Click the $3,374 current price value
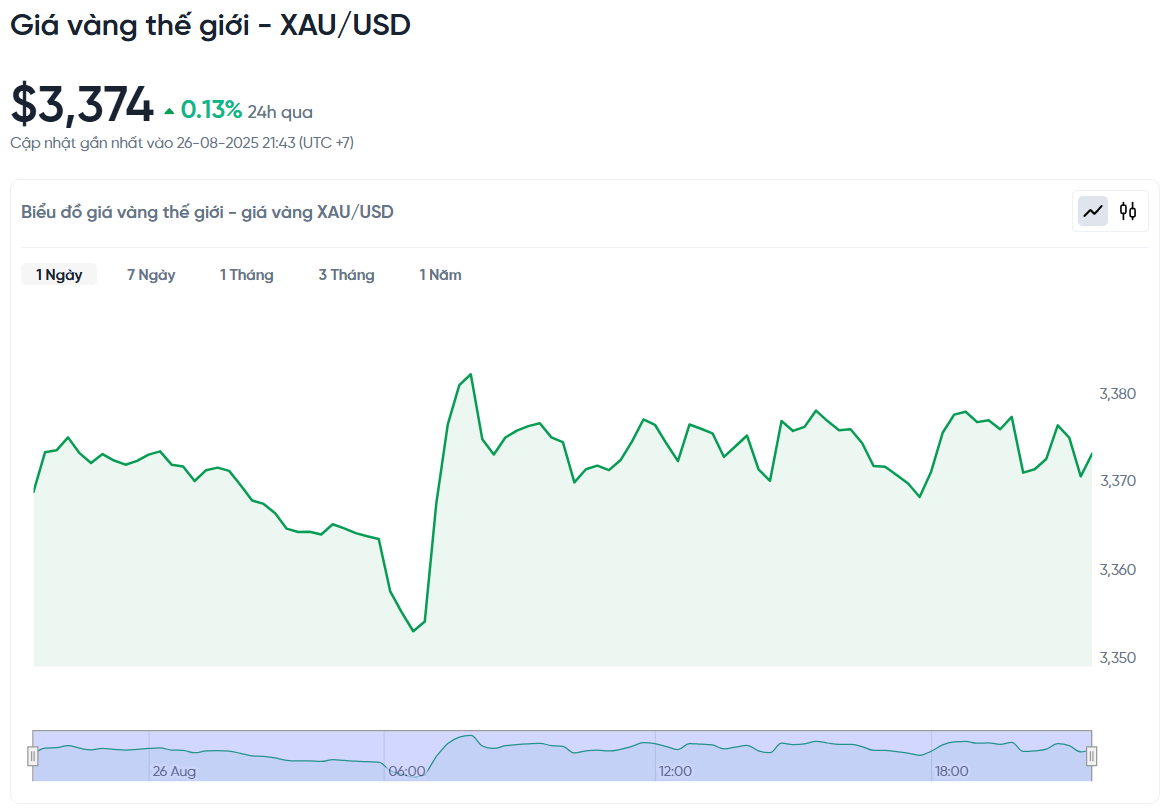 (x=82, y=104)
